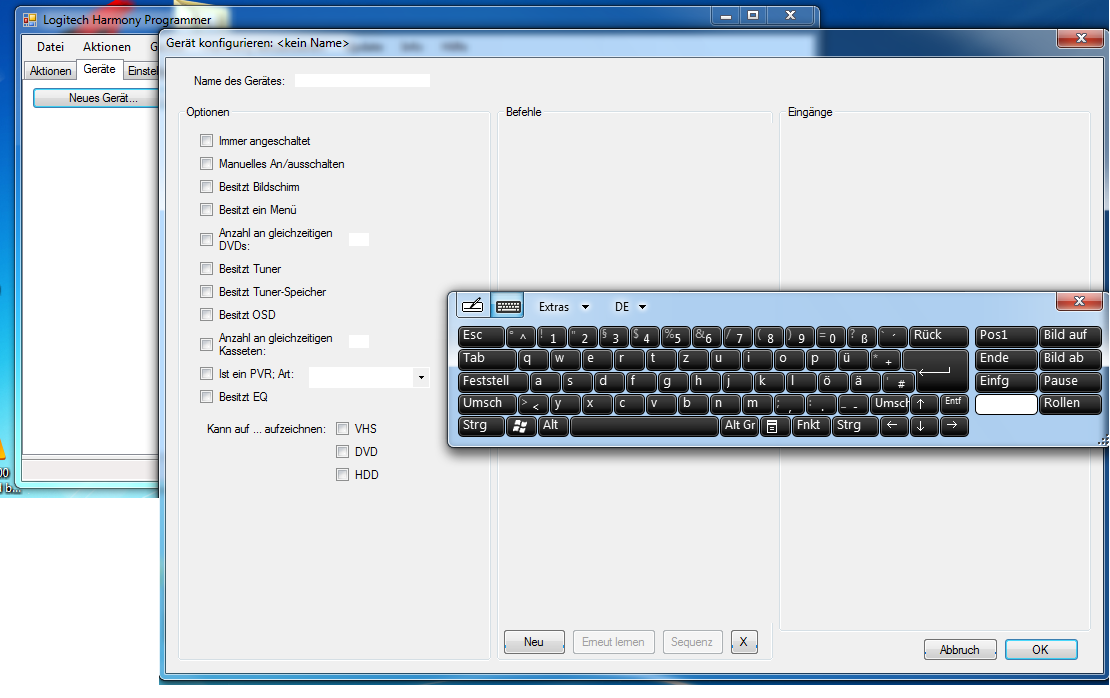Enable Anzahl an gleichzeitigen Kassetten checkbox
The image size is (1110, 698).
(x=206, y=344)
